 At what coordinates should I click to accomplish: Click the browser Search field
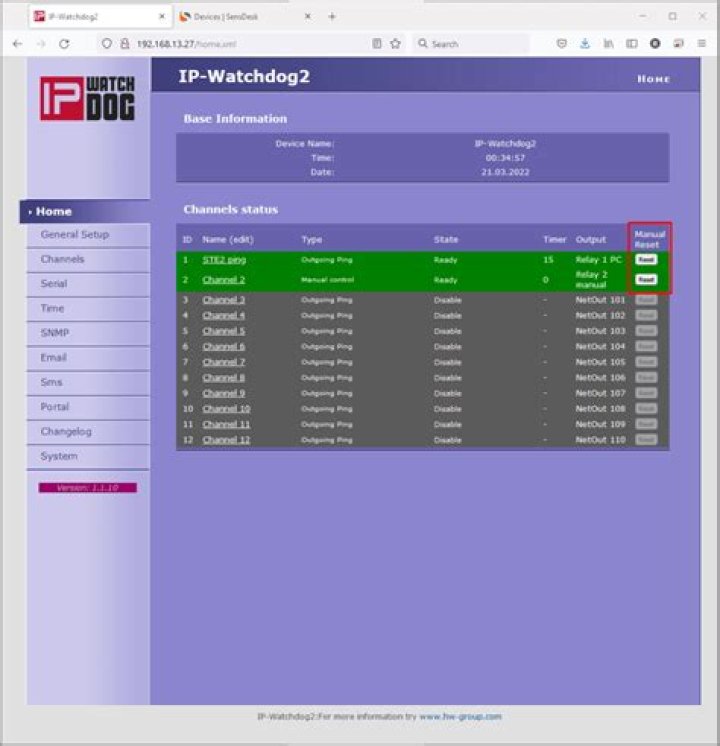pyautogui.click(x=471, y=44)
